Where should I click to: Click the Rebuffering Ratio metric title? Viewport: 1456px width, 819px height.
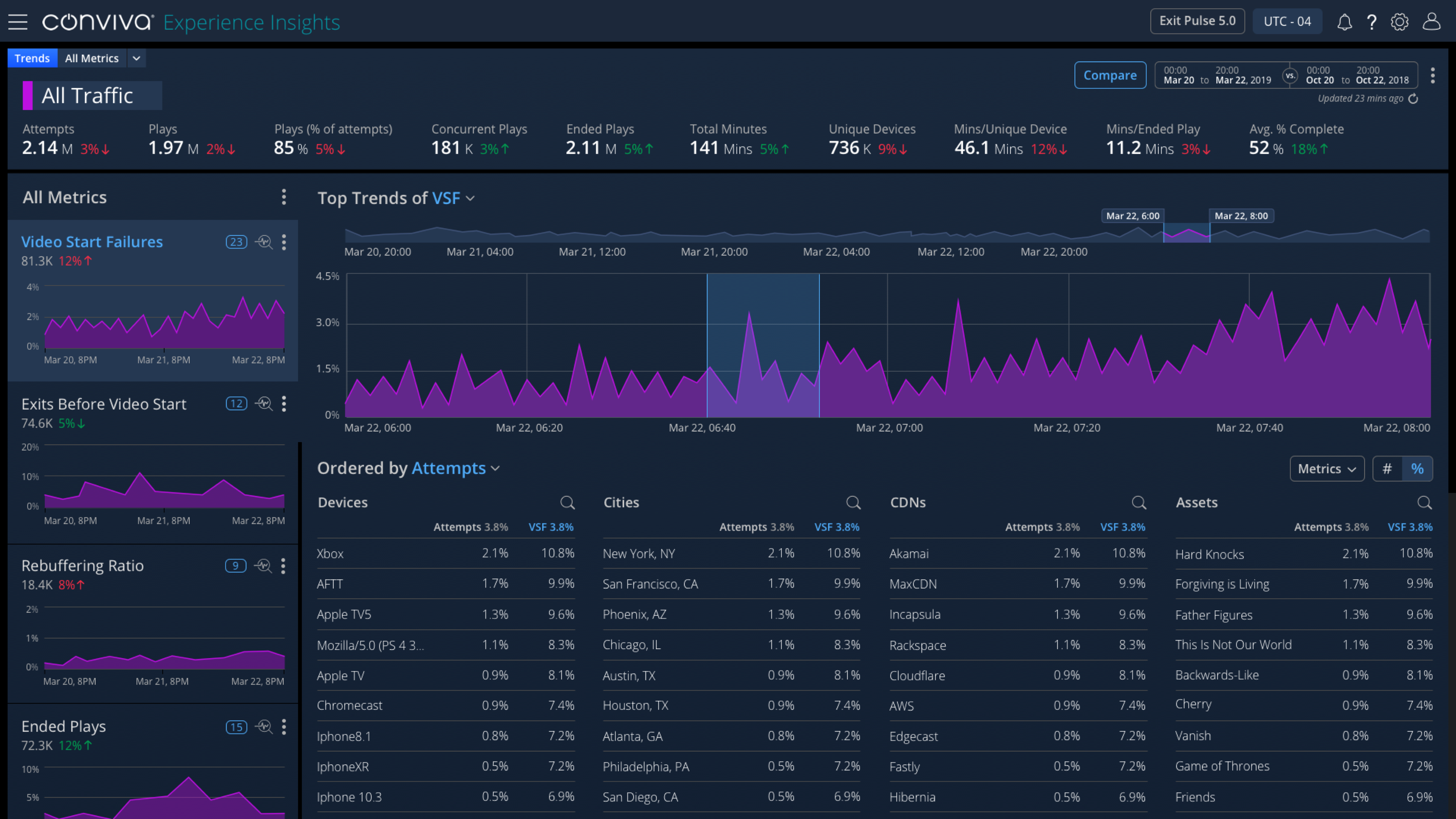tap(83, 565)
